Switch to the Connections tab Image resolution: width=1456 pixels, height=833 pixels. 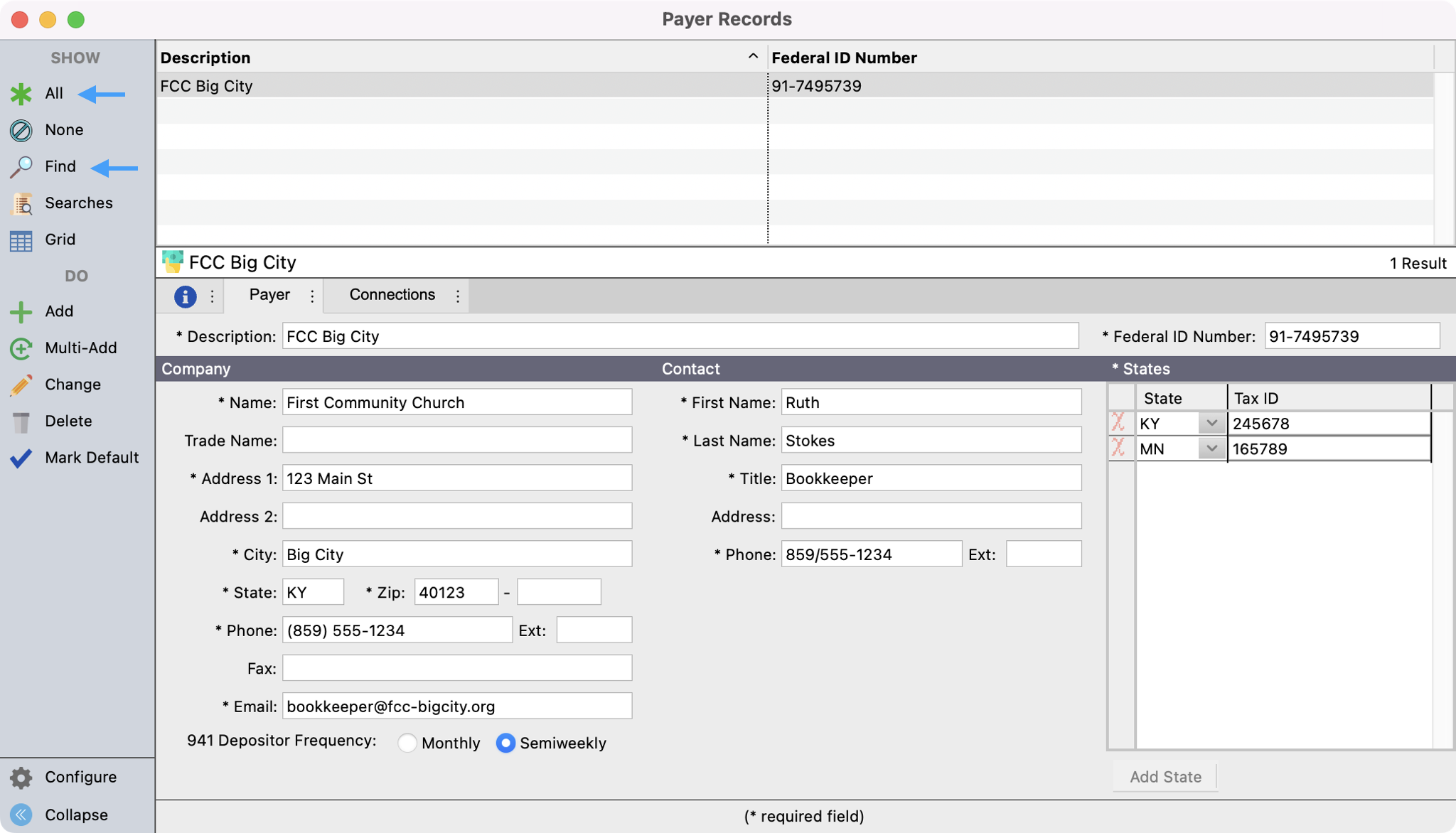click(392, 295)
